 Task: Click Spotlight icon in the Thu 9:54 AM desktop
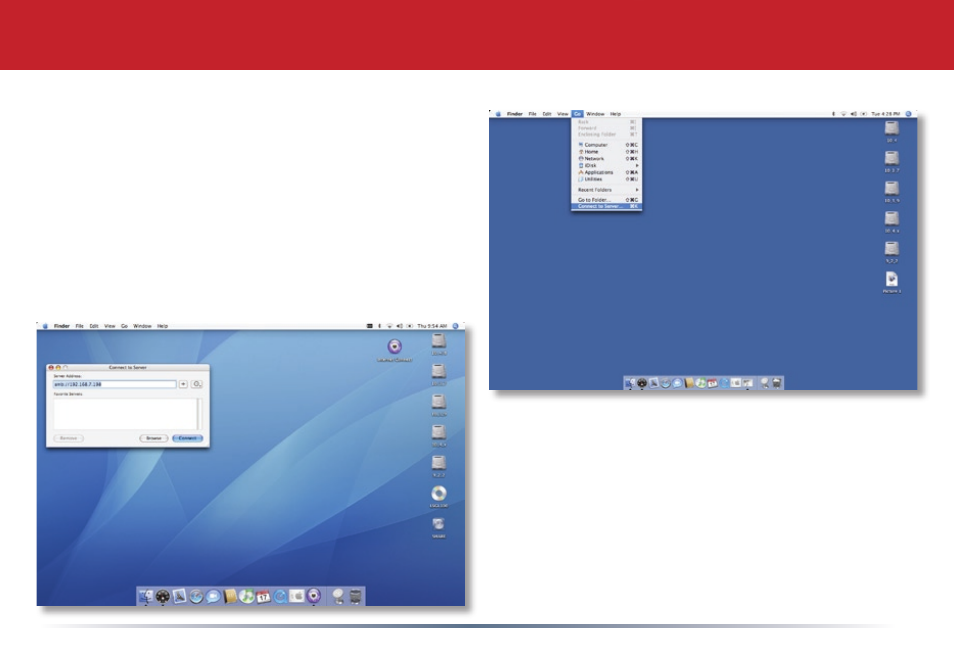[x=456, y=326]
